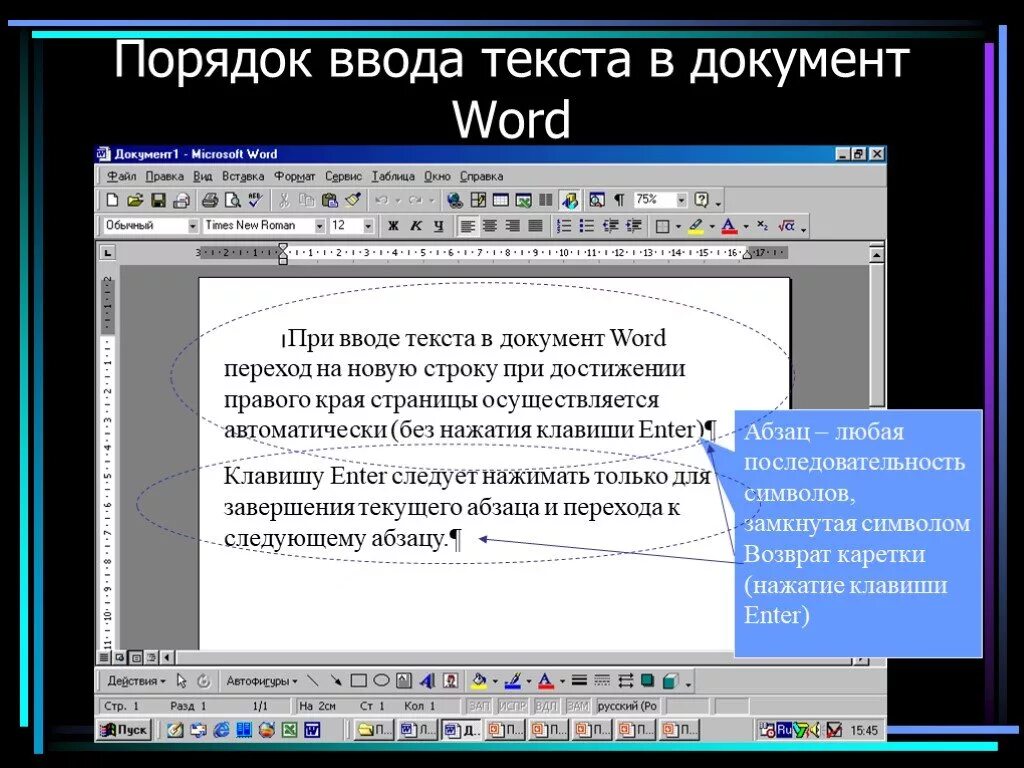Expand the Borders dropdown arrow
The width and height of the screenshot is (1024, 768).
coord(678,227)
